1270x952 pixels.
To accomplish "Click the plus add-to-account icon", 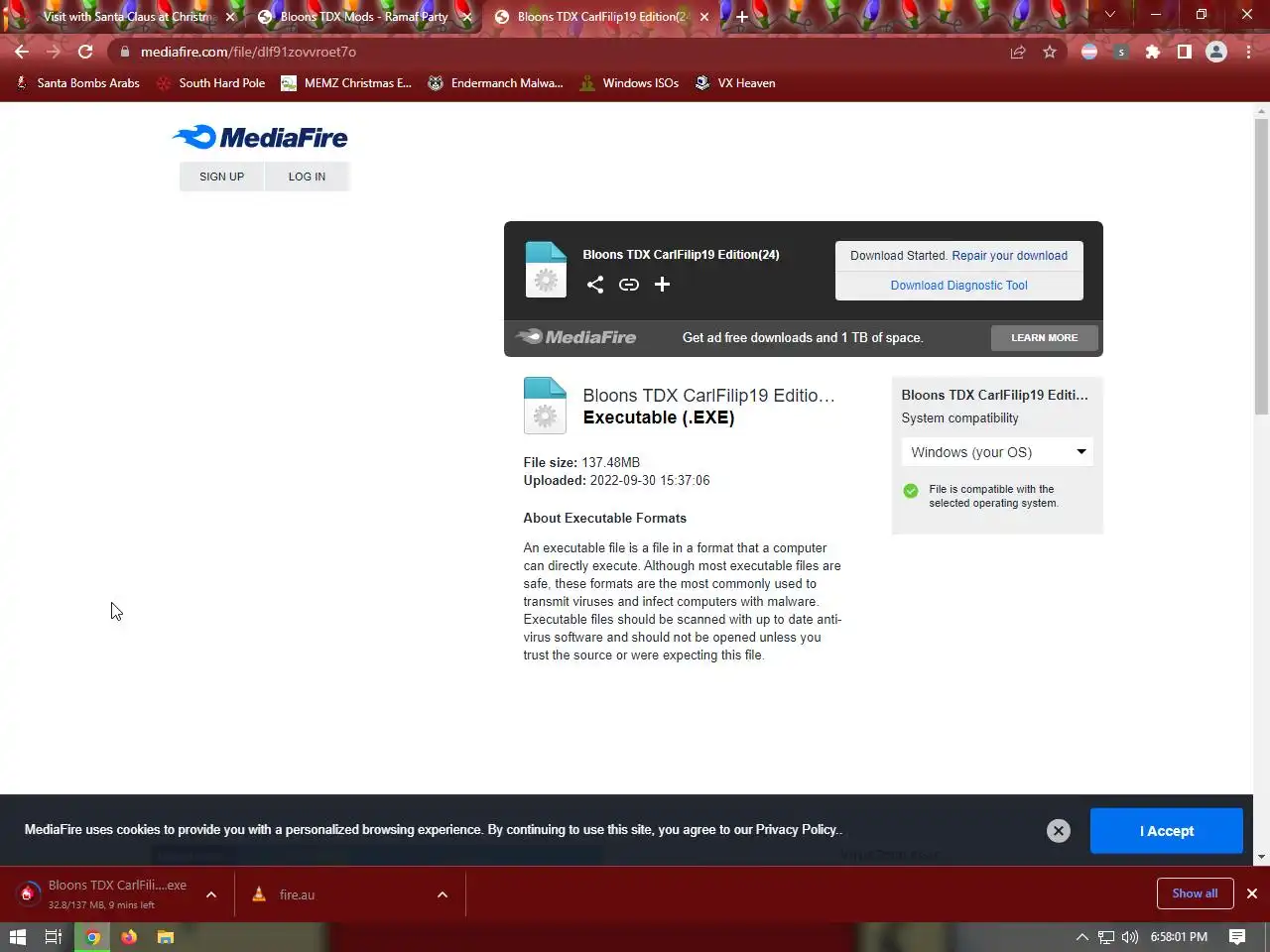I will tap(662, 285).
